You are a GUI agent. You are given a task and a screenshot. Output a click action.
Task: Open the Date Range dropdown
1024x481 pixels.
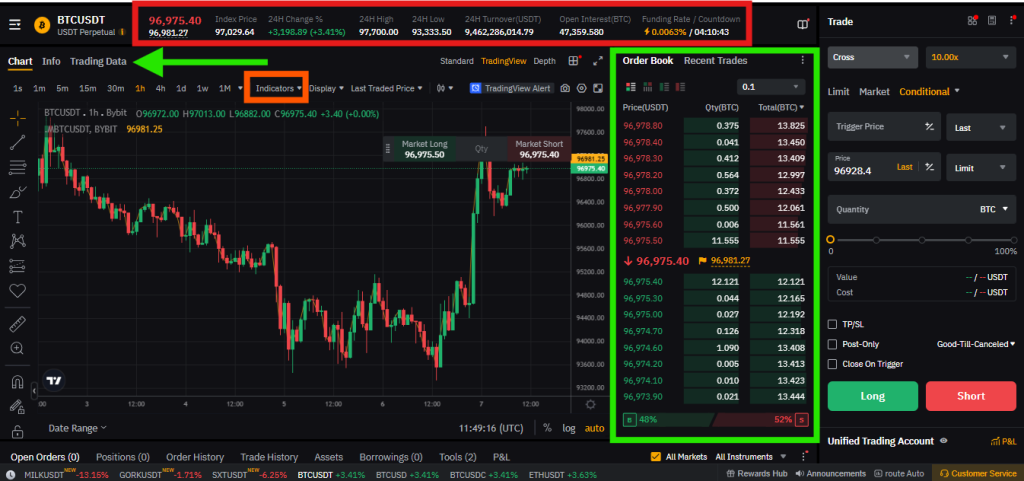coord(78,428)
